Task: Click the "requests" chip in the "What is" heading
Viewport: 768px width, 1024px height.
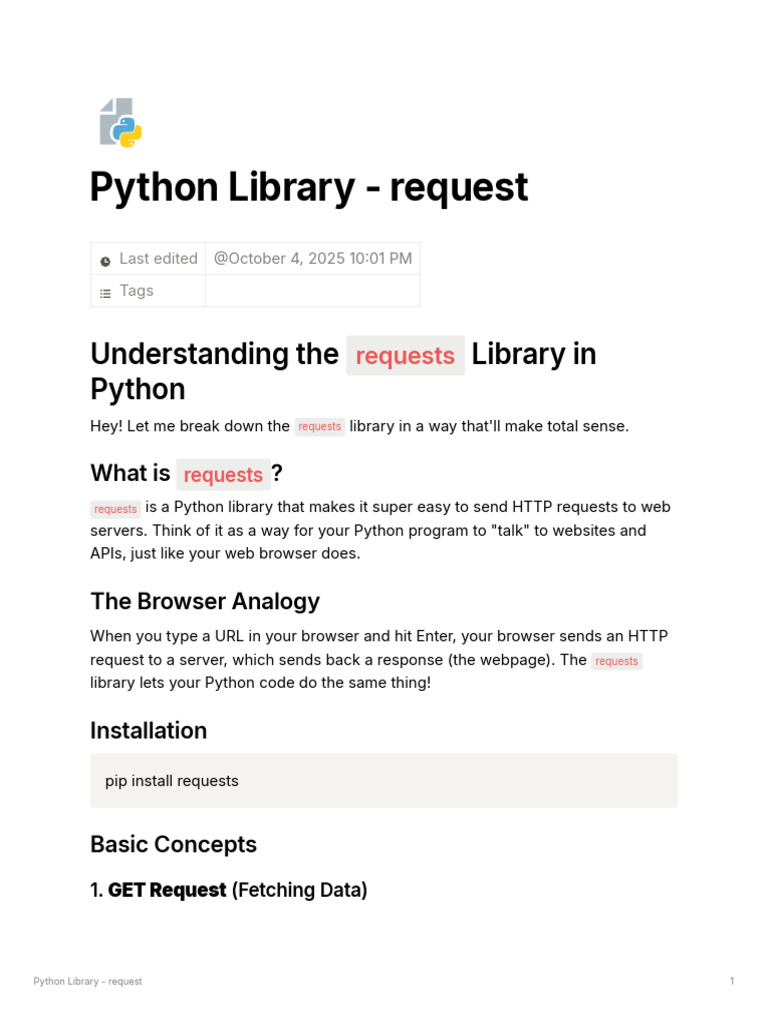Action: (223, 475)
